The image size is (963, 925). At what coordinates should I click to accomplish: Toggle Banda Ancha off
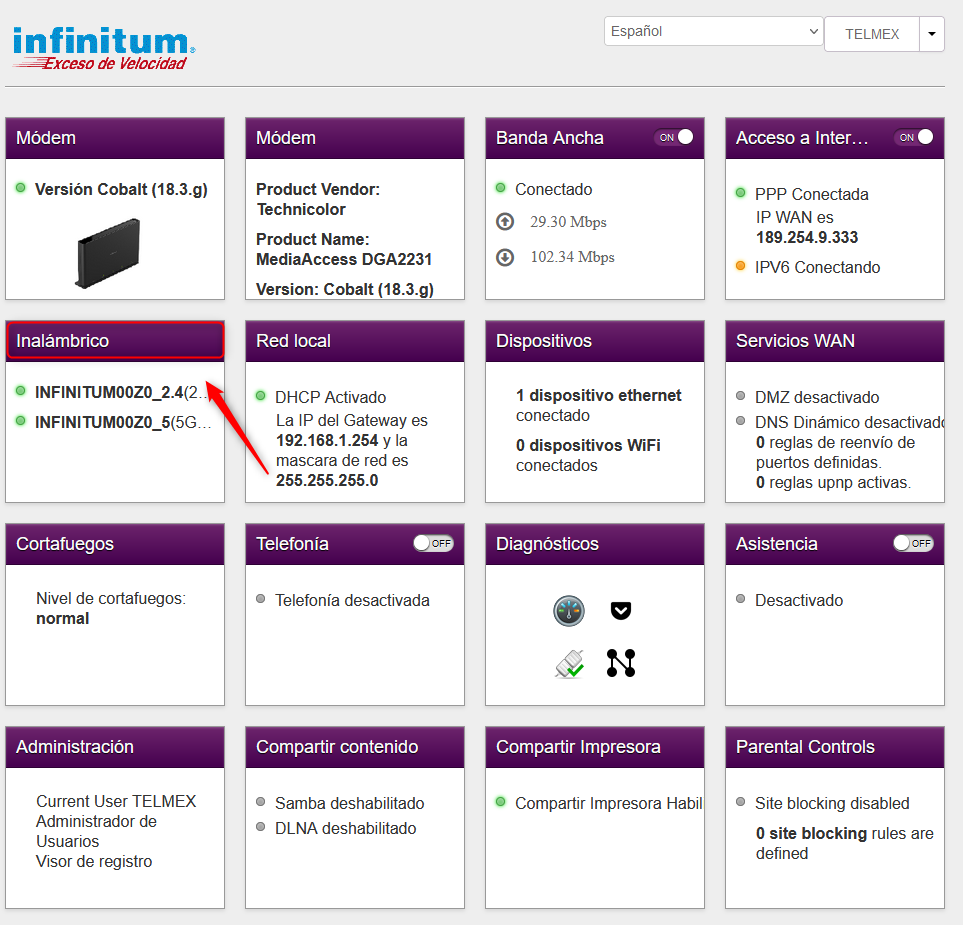click(674, 138)
